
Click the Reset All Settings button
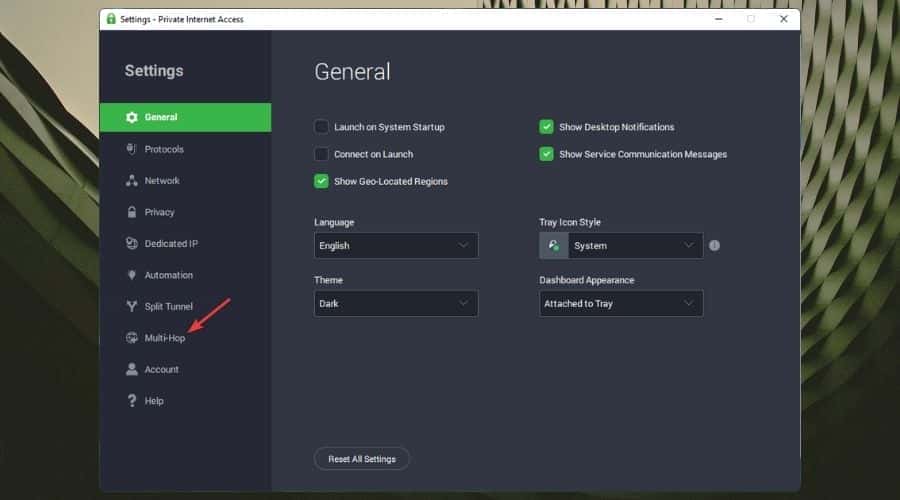click(362, 459)
